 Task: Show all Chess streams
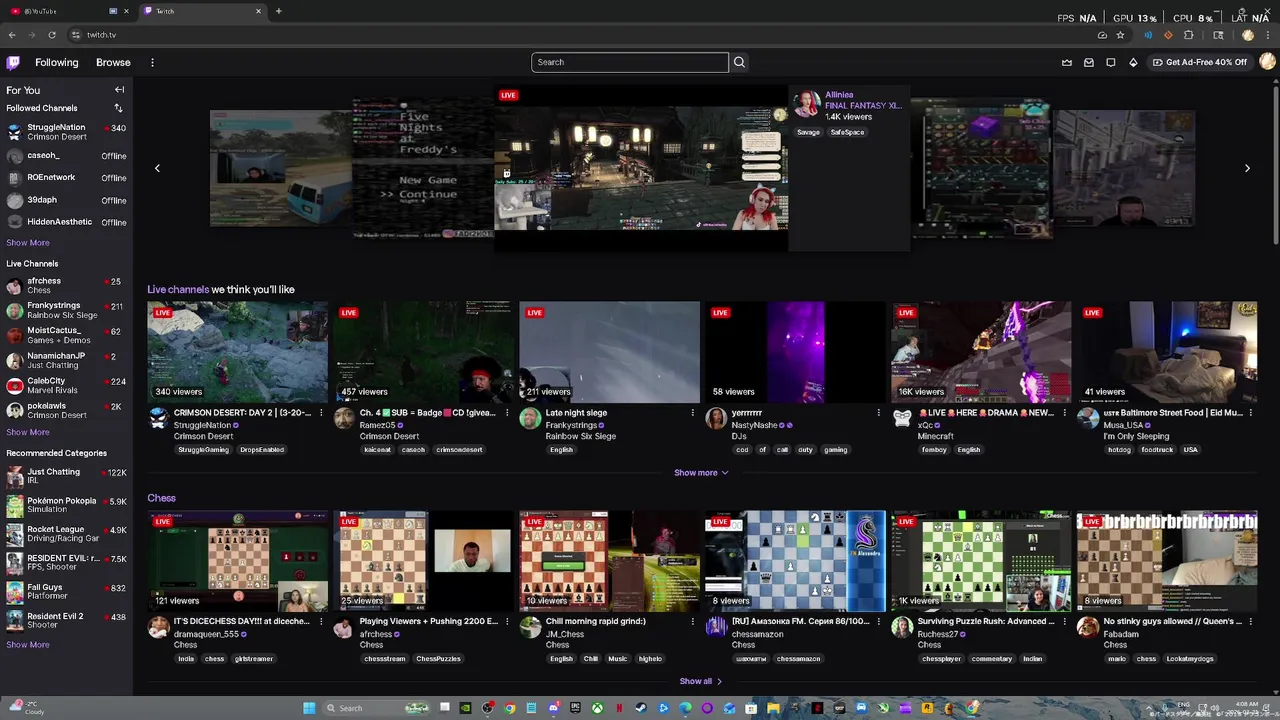click(700, 681)
